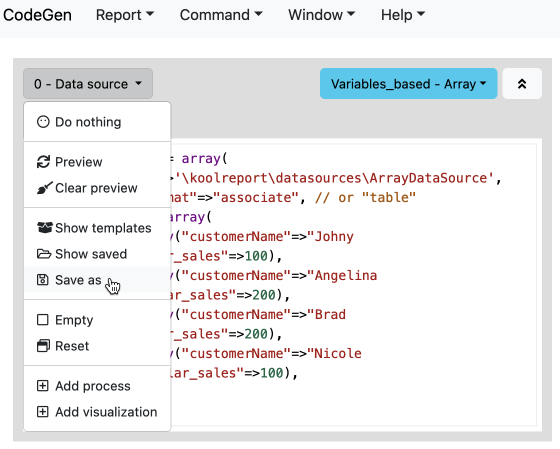
Task: Select Add process menu entry
Action: pyautogui.click(x=97, y=386)
